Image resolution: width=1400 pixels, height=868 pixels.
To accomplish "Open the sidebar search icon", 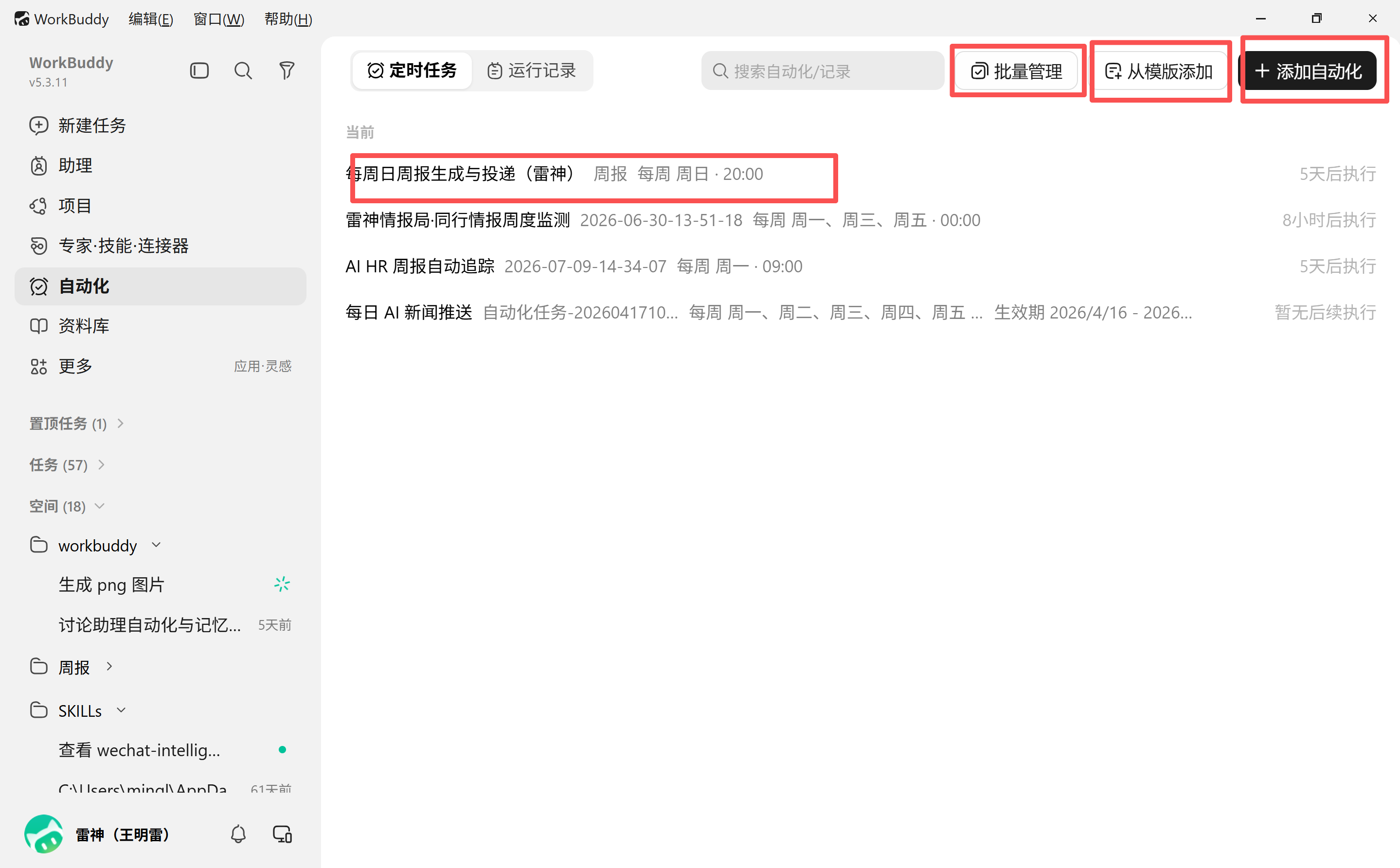I will tap(243, 71).
